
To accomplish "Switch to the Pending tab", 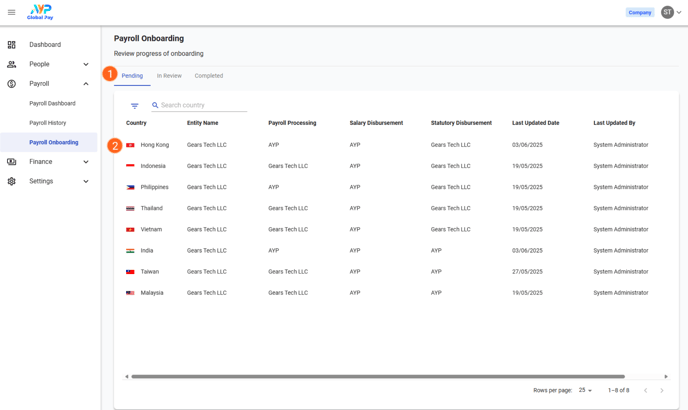I will coord(132,76).
